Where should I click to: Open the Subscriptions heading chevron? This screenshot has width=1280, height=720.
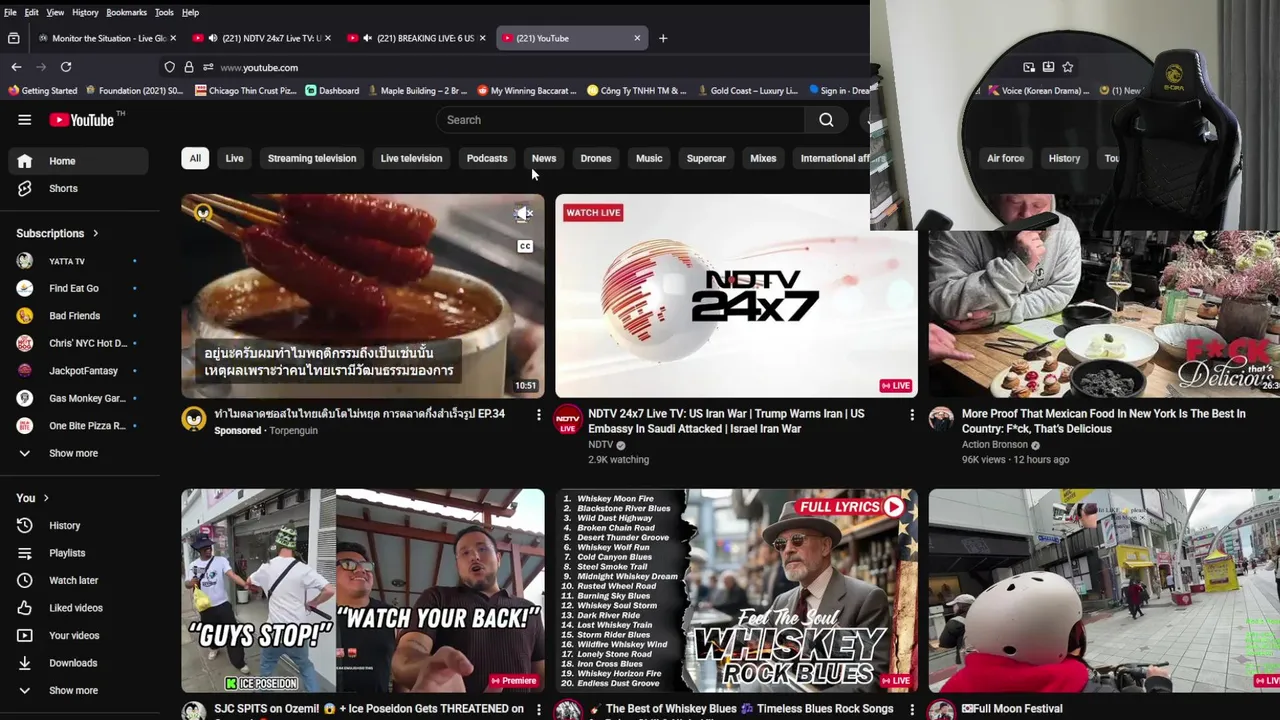coord(96,233)
